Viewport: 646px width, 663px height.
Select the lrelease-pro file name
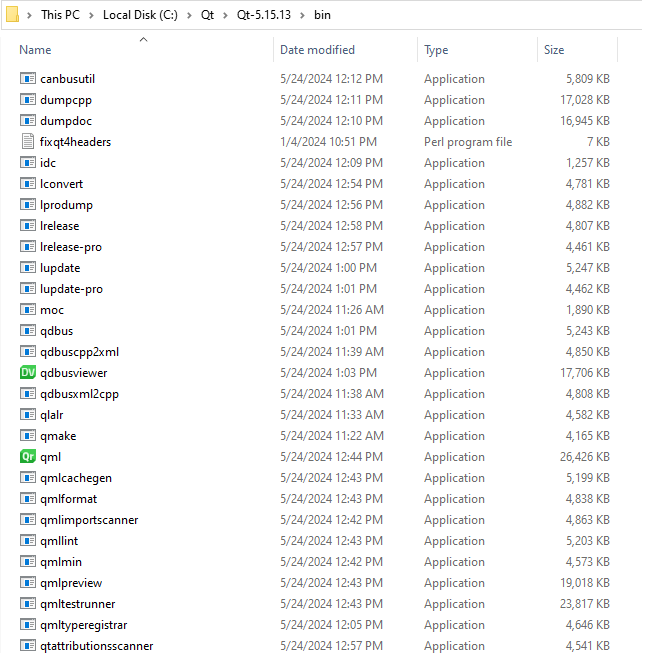[71, 247]
